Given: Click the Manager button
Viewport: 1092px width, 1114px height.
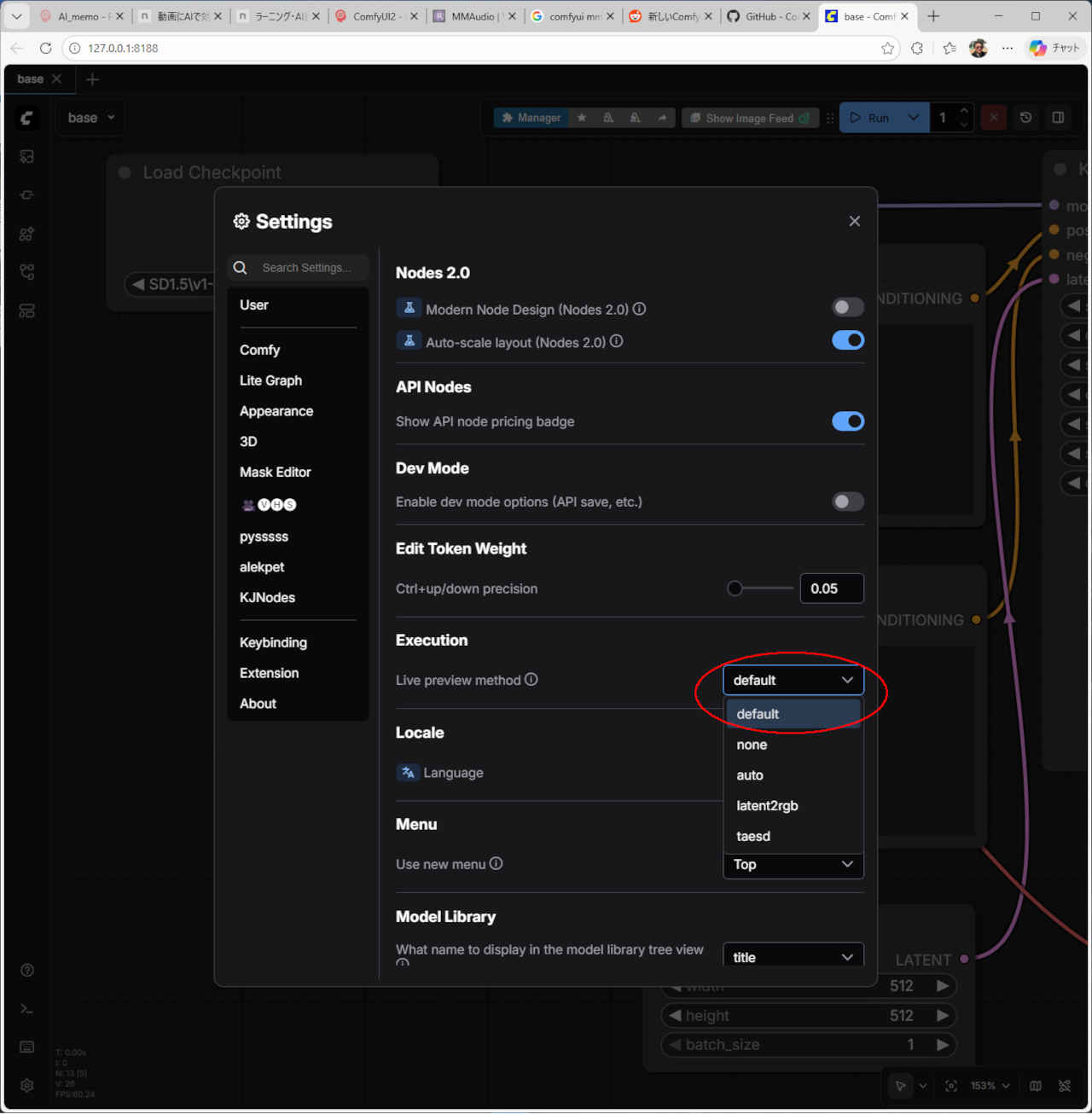Looking at the screenshot, I should coord(531,118).
